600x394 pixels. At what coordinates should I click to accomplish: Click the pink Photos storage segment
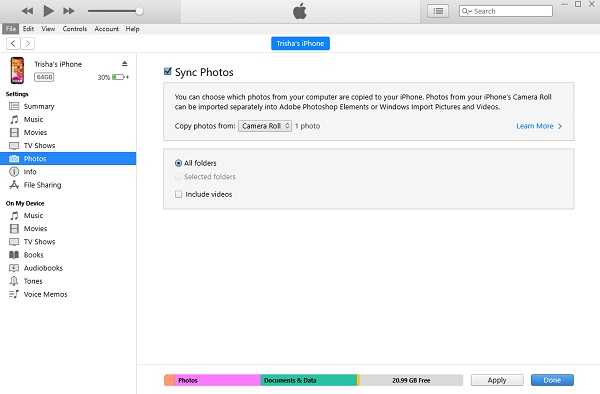218,380
